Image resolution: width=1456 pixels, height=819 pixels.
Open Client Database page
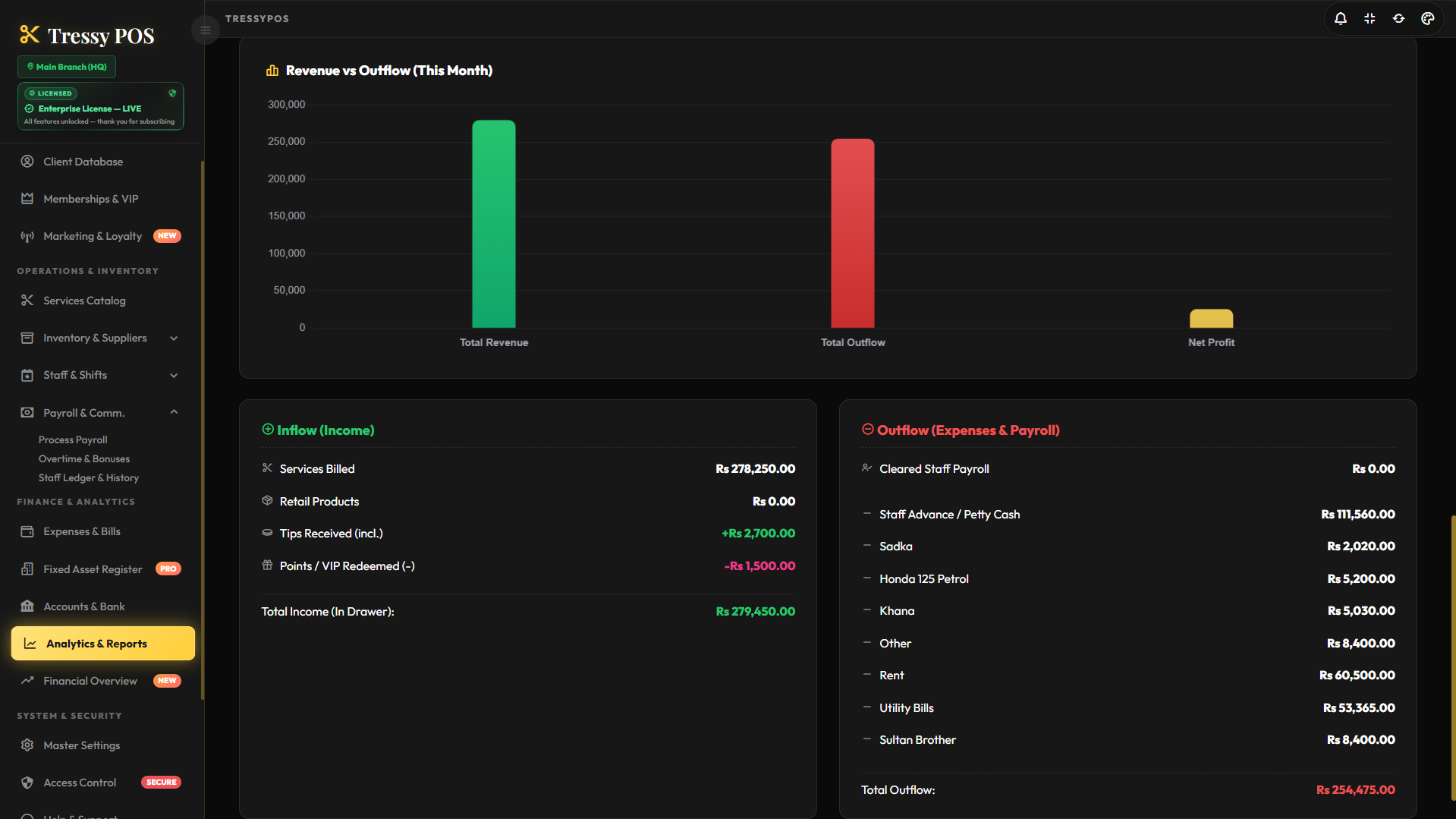[103, 162]
